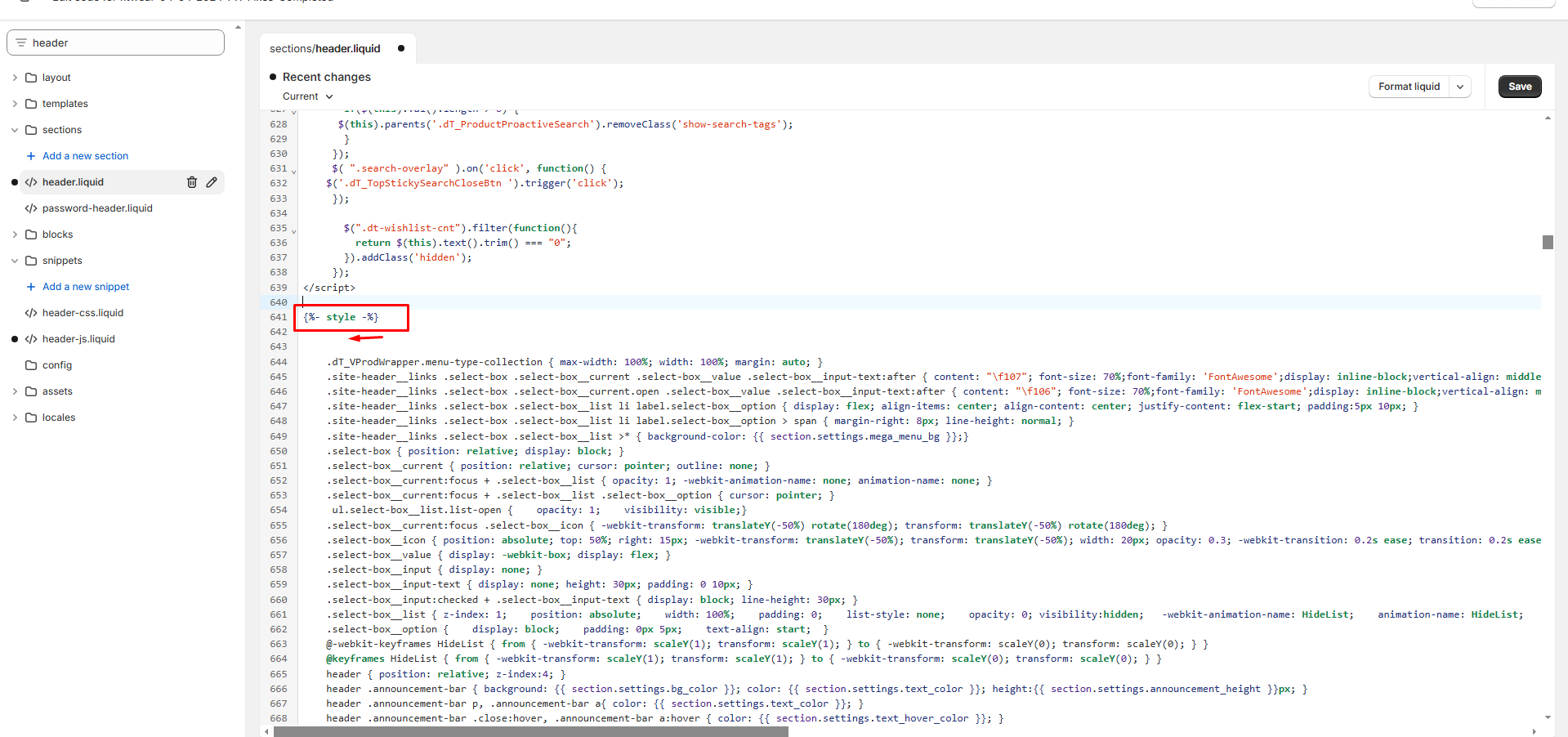
Task: Collapse the sections folder
Action: pos(15,130)
